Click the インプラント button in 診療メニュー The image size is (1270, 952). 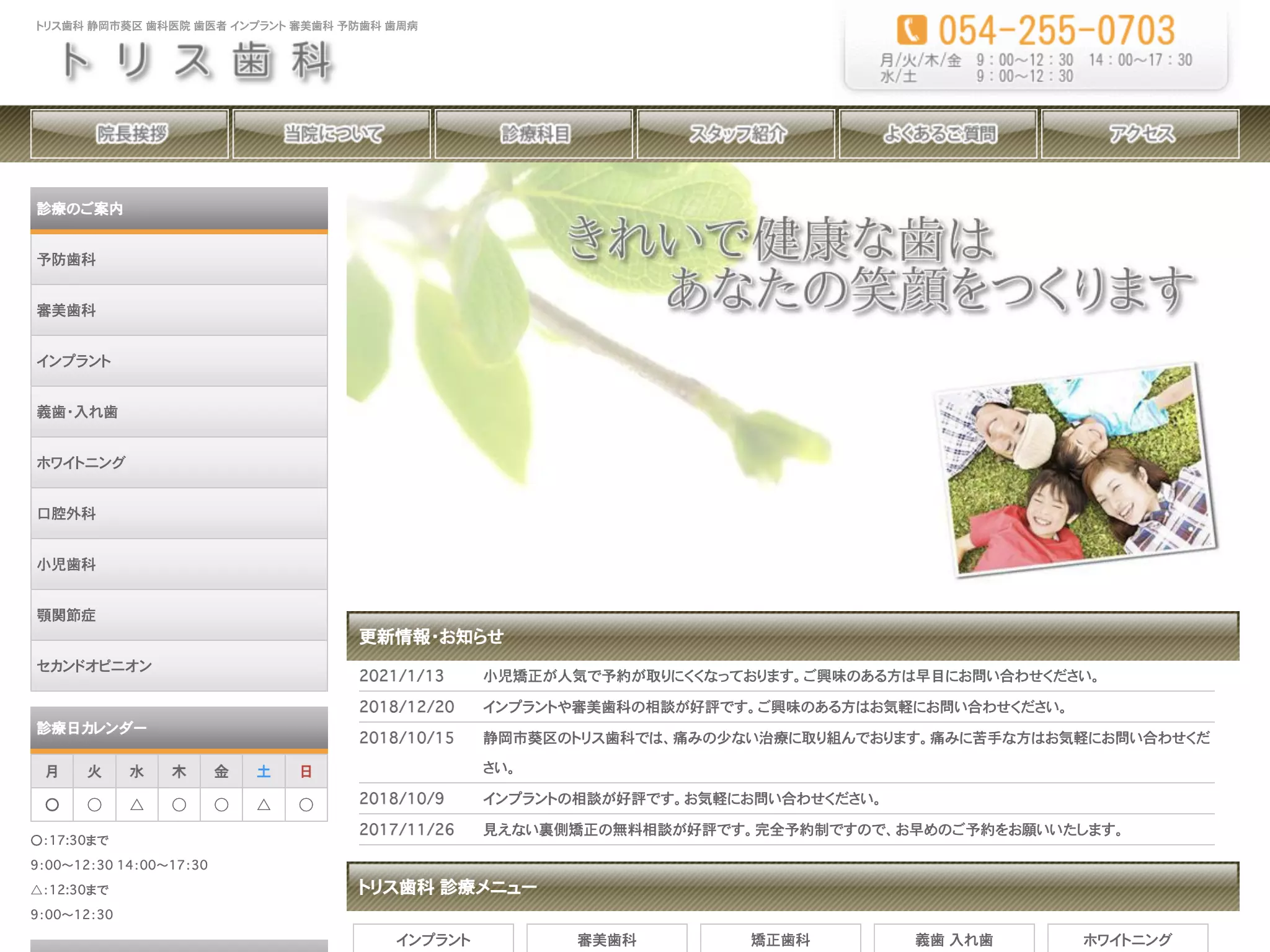[433, 938]
